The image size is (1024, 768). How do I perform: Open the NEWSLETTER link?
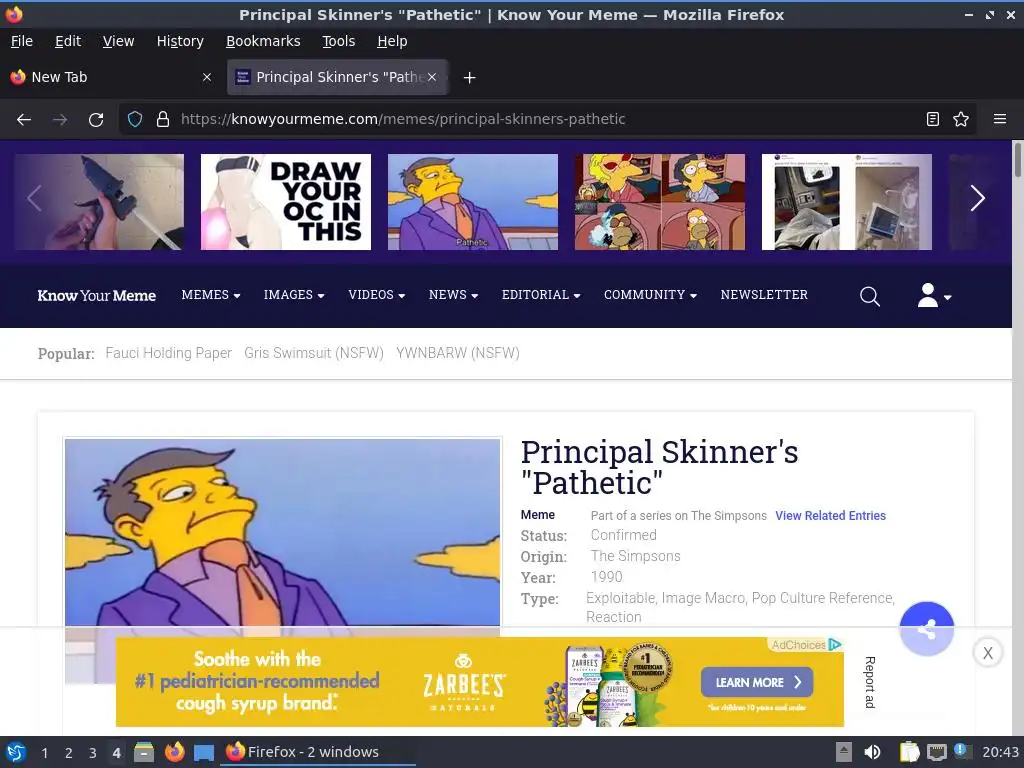(764, 295)
